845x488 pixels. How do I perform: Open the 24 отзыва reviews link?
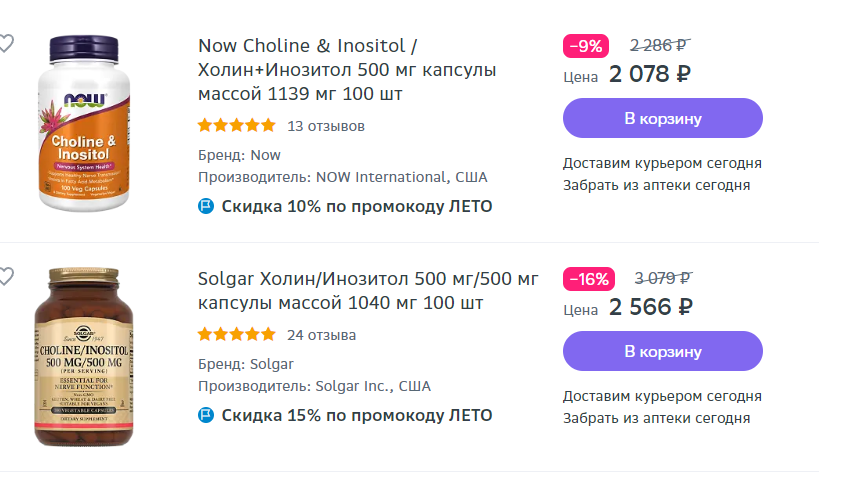(321, 335)
